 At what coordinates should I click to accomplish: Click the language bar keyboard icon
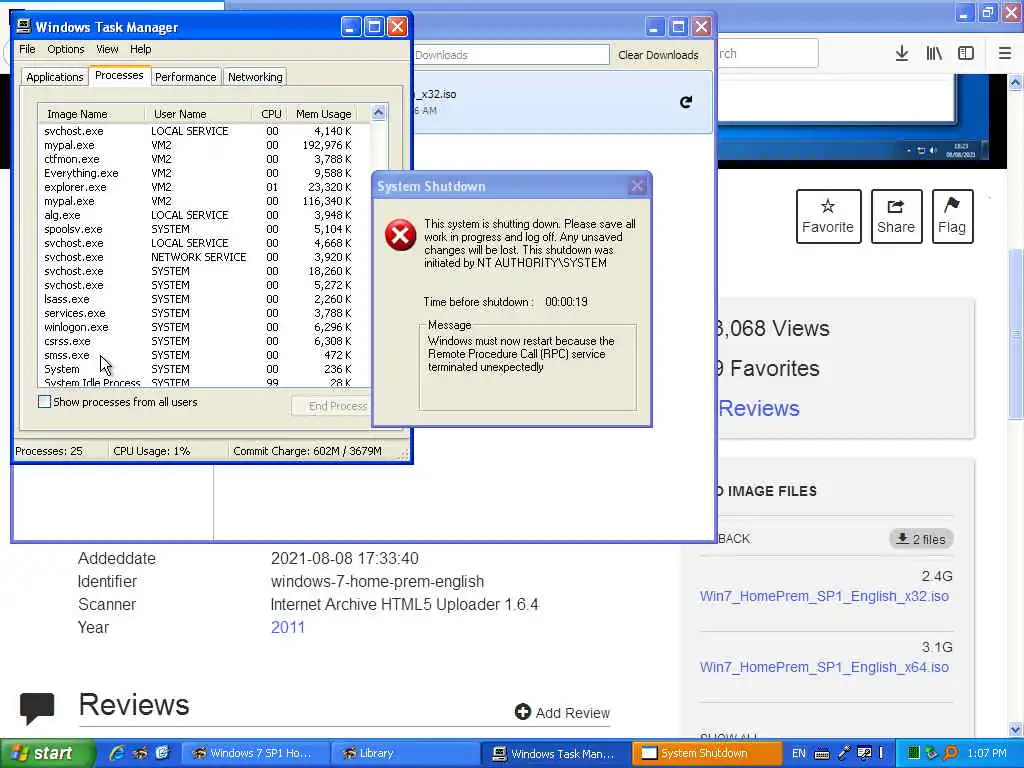822,754
